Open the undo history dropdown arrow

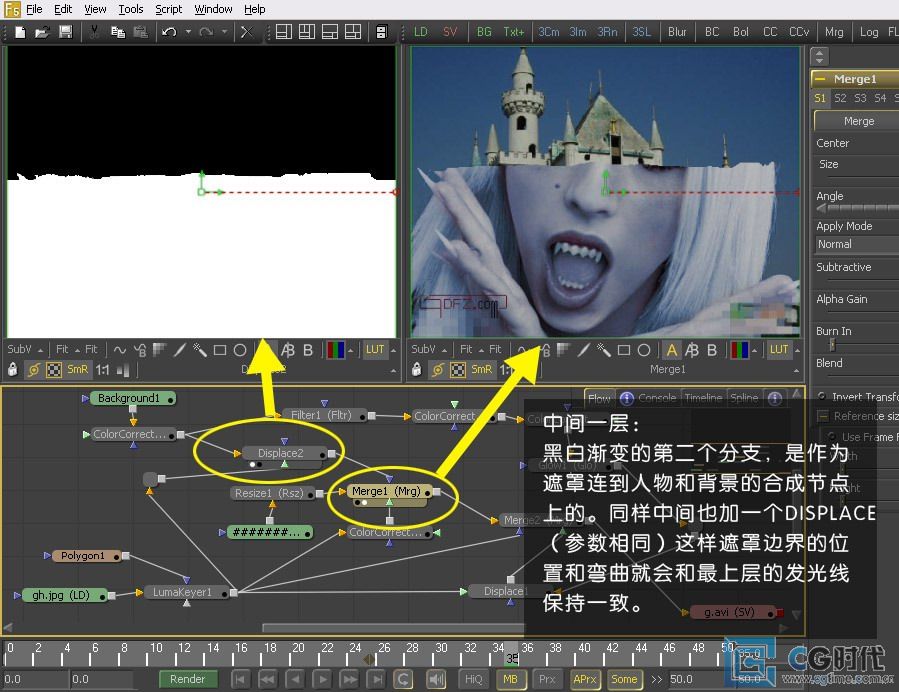(187, 32)
